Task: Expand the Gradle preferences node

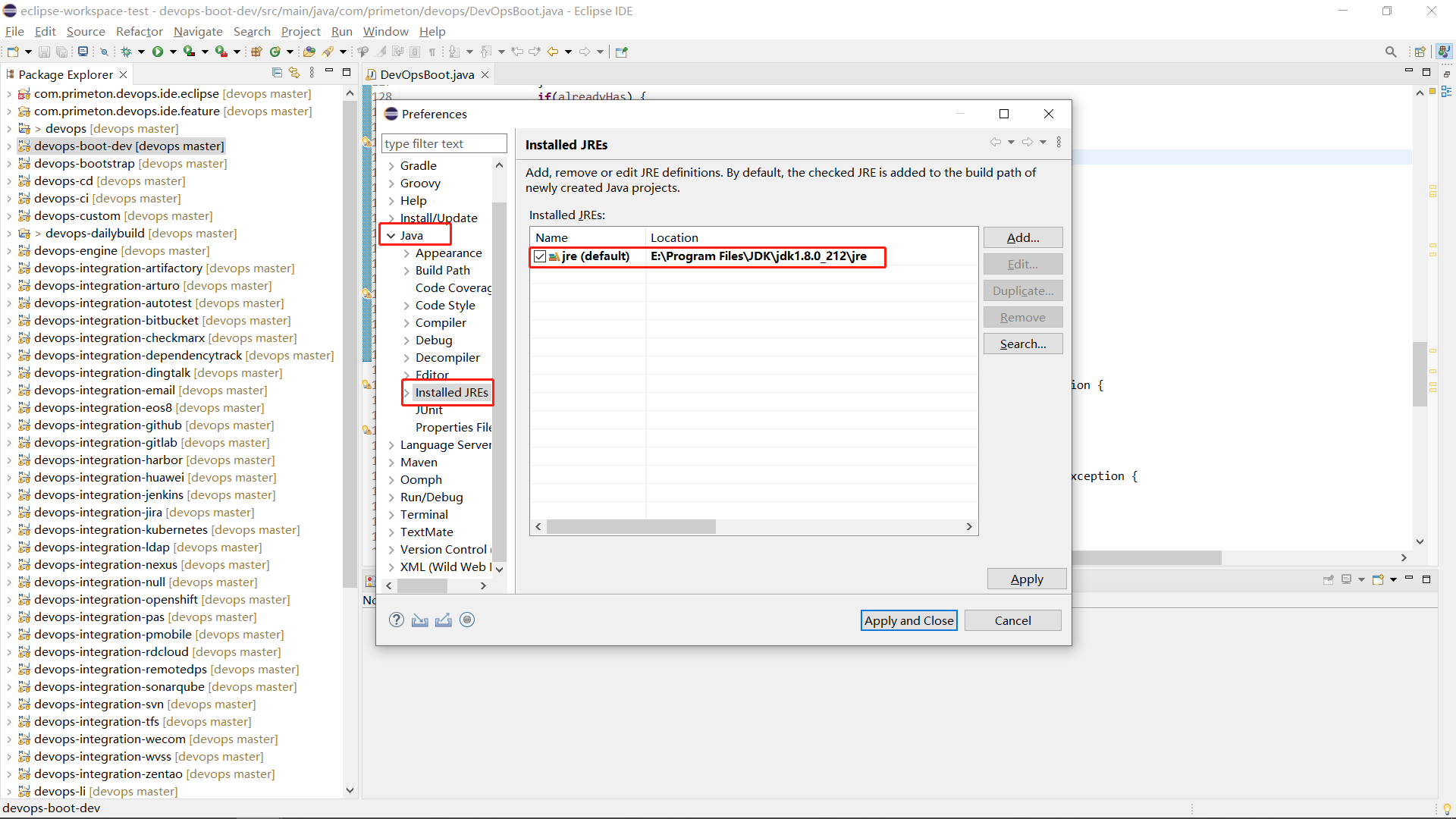Action: tap(391, 165)
